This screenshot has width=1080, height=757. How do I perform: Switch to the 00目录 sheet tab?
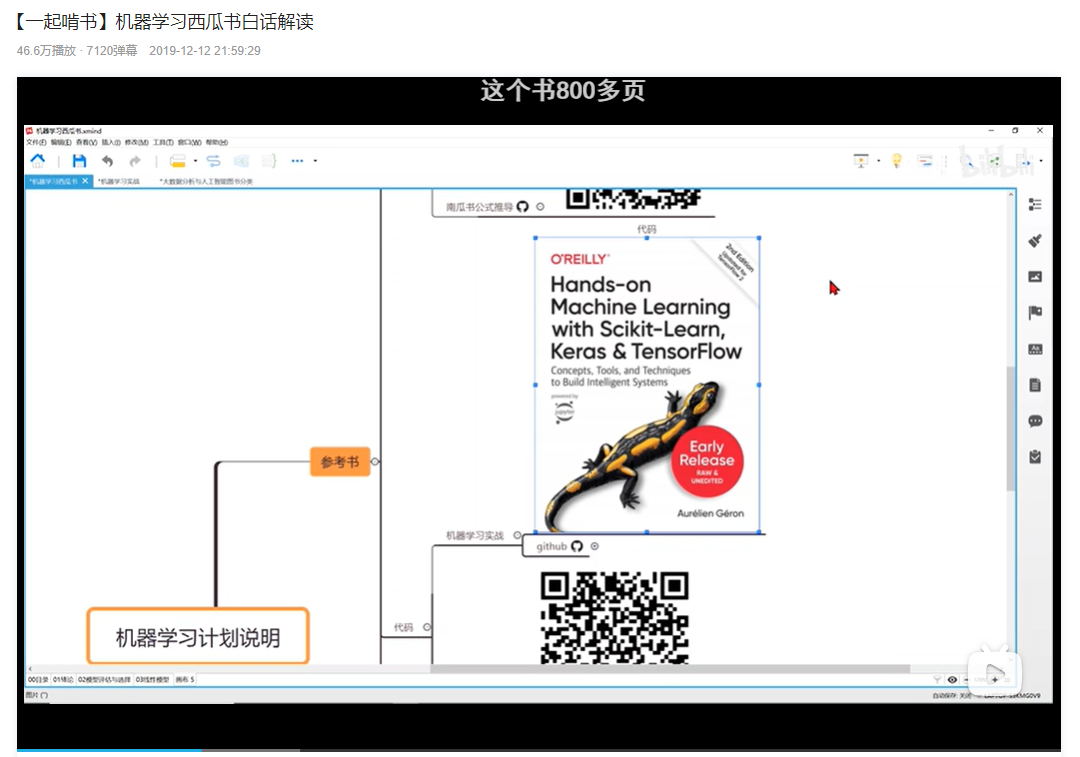[x=38, y=679]
